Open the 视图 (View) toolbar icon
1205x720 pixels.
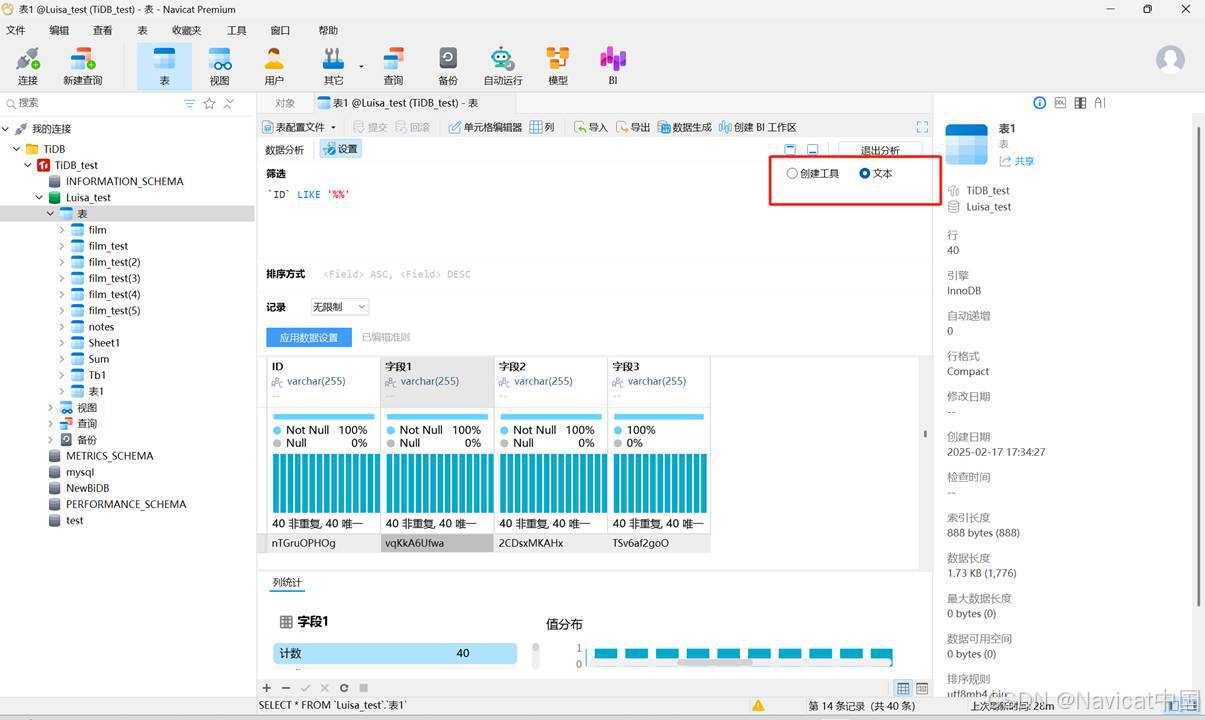(x=219, y=66)
